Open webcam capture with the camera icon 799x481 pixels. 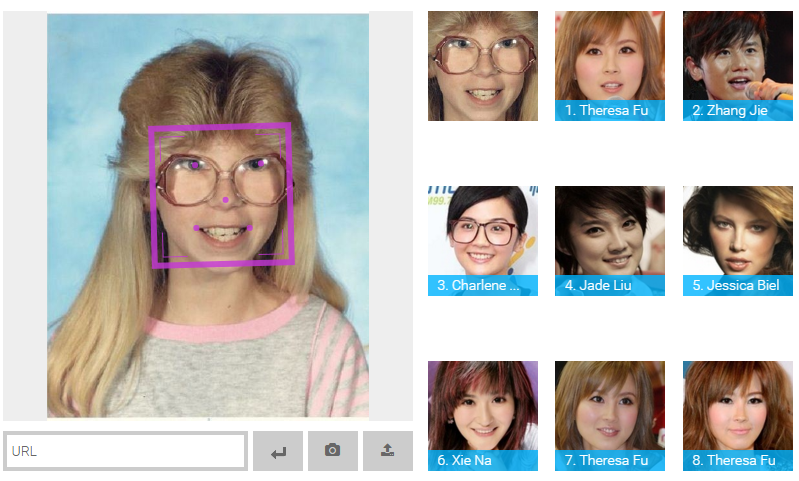pos(333,451)
